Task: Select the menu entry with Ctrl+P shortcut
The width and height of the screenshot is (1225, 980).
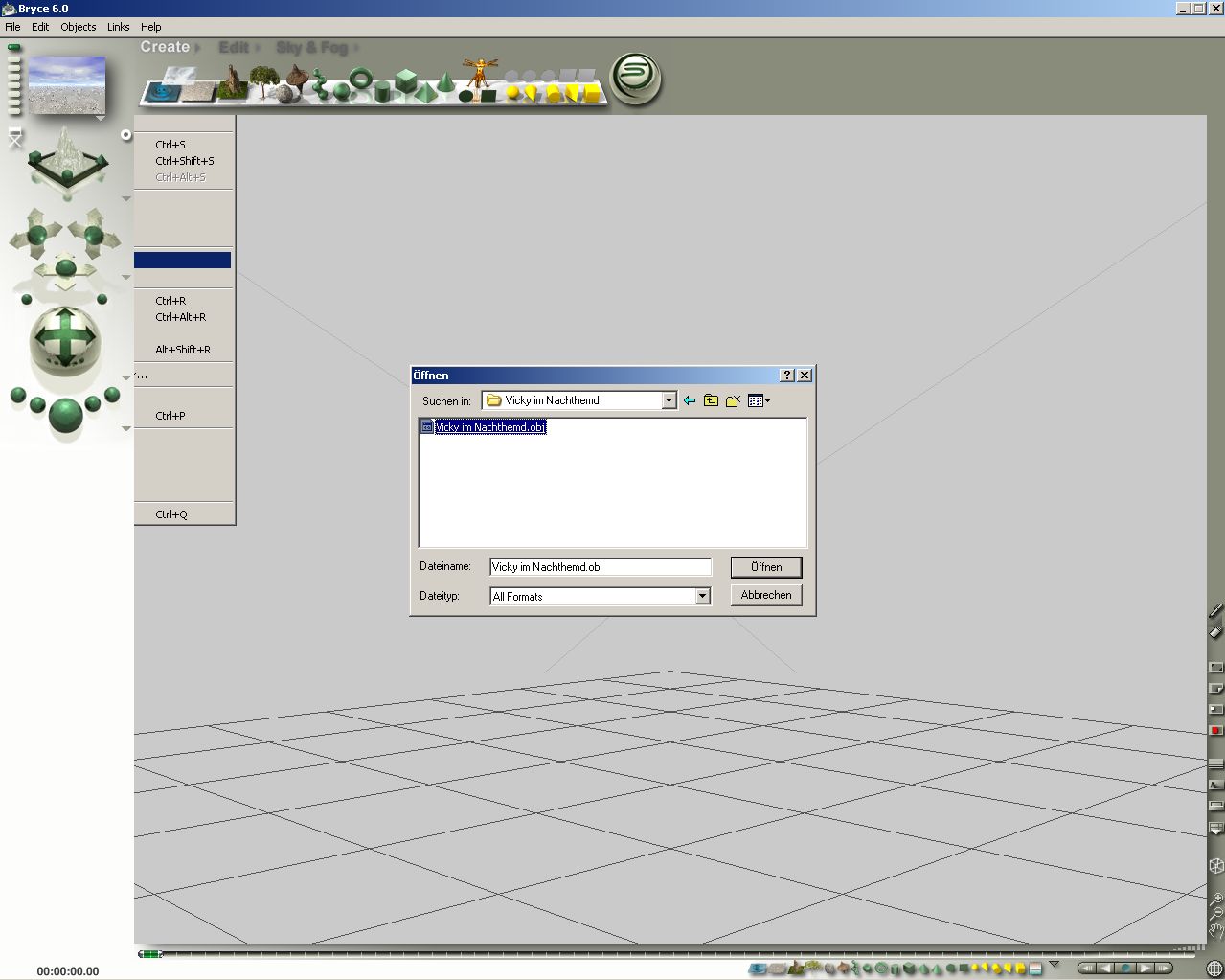Action: pyautogui.click(x=183, y=416)
